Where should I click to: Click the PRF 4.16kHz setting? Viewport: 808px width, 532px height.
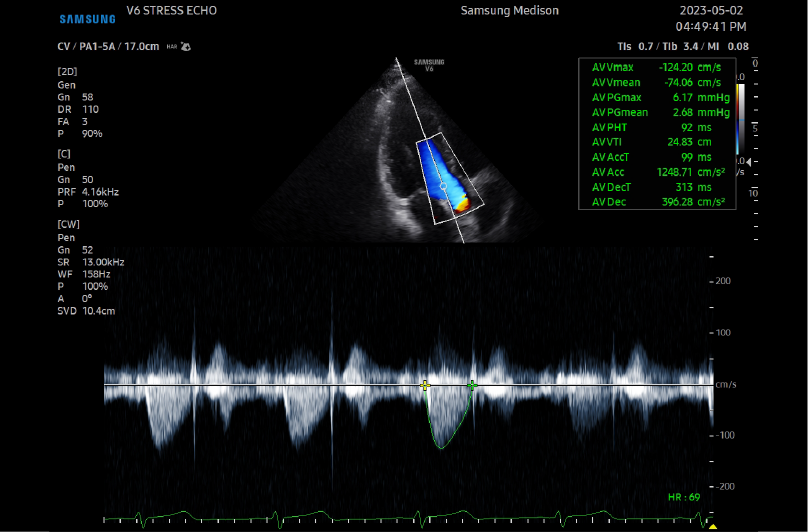click(x=88, y=192)
